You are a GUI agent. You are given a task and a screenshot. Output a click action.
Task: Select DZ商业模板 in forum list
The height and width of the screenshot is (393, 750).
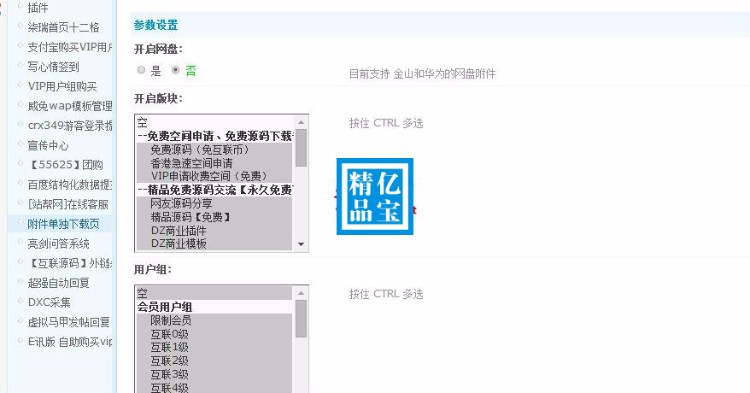pyautogui.click(x=214, y=244)
